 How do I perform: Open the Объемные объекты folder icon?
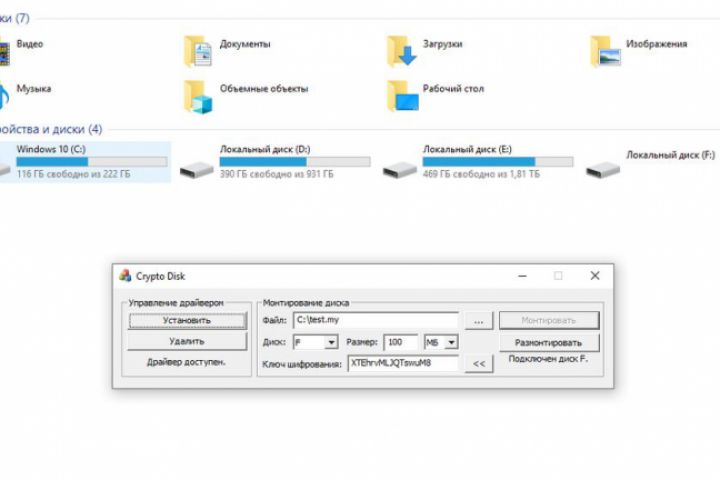(198, 96)
